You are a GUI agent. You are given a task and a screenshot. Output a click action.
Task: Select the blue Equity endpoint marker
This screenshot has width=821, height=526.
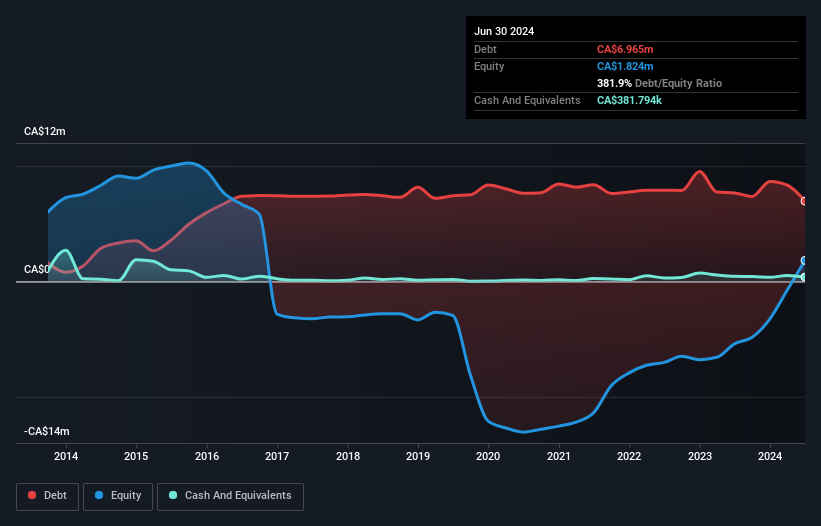click(x=804, y=260)
